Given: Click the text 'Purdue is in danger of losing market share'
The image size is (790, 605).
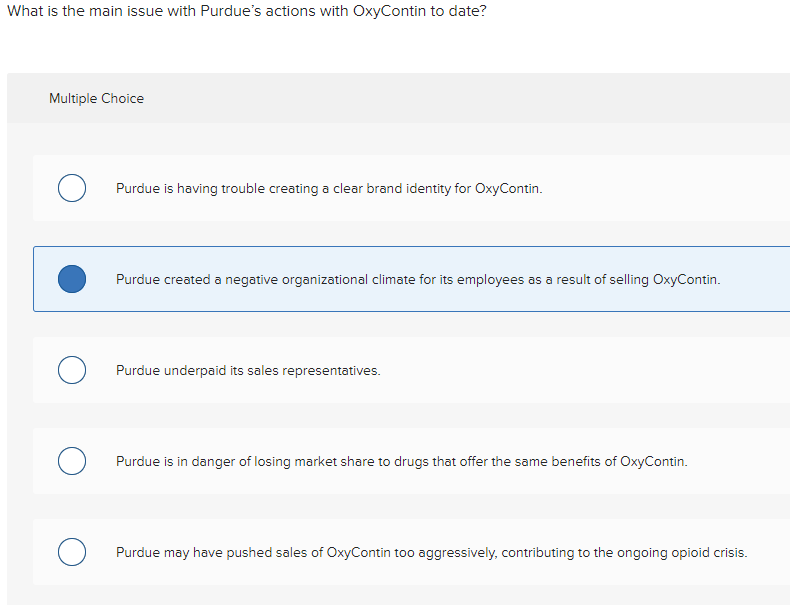Looking at the screenshot, I should click(245, 461).
